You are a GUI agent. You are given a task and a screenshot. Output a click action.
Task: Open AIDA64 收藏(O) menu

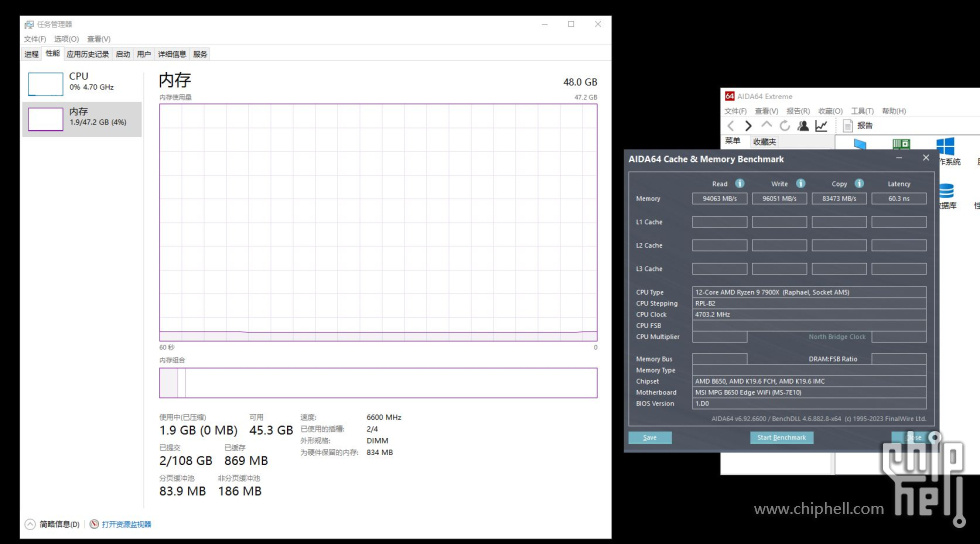(831, 111)
